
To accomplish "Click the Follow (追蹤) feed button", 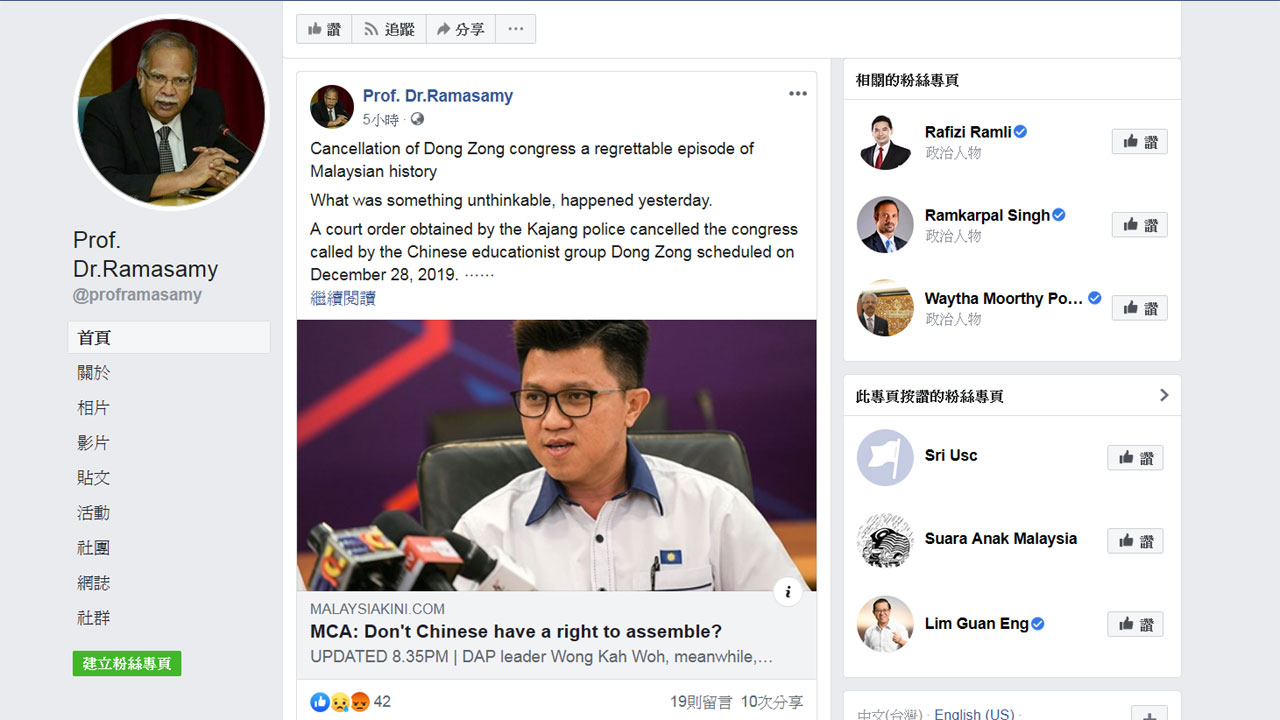I will [389, 29].
